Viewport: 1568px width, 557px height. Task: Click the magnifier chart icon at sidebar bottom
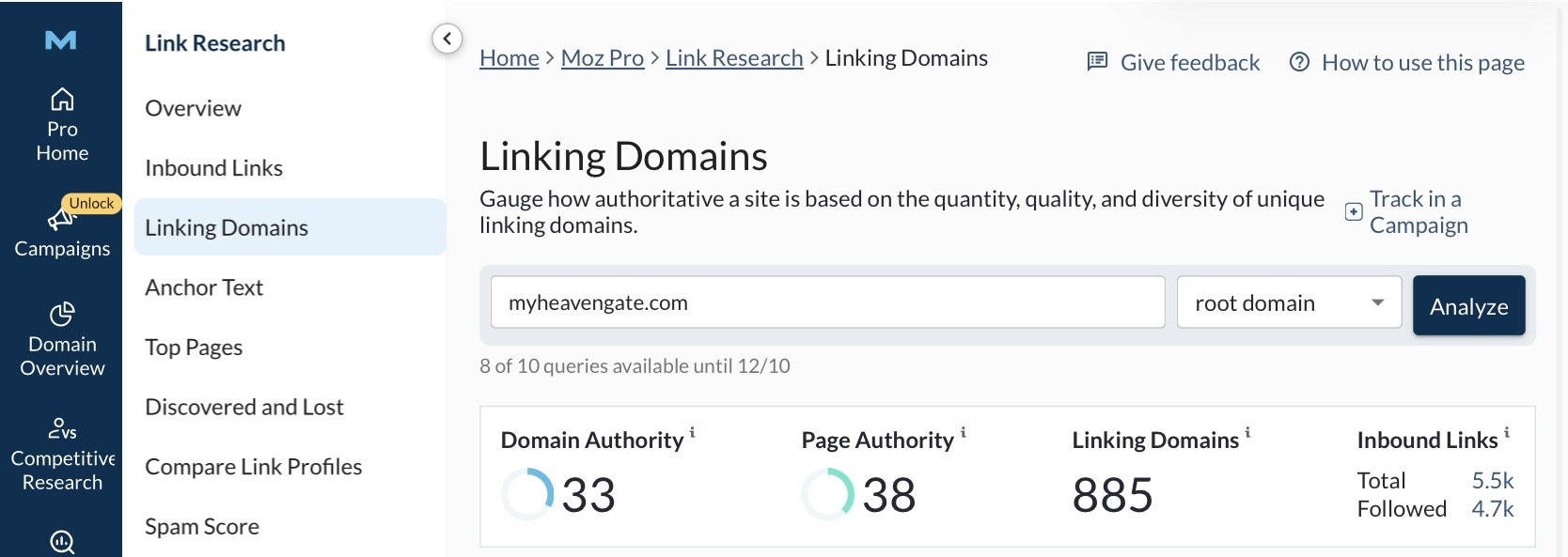coord(62,542)
